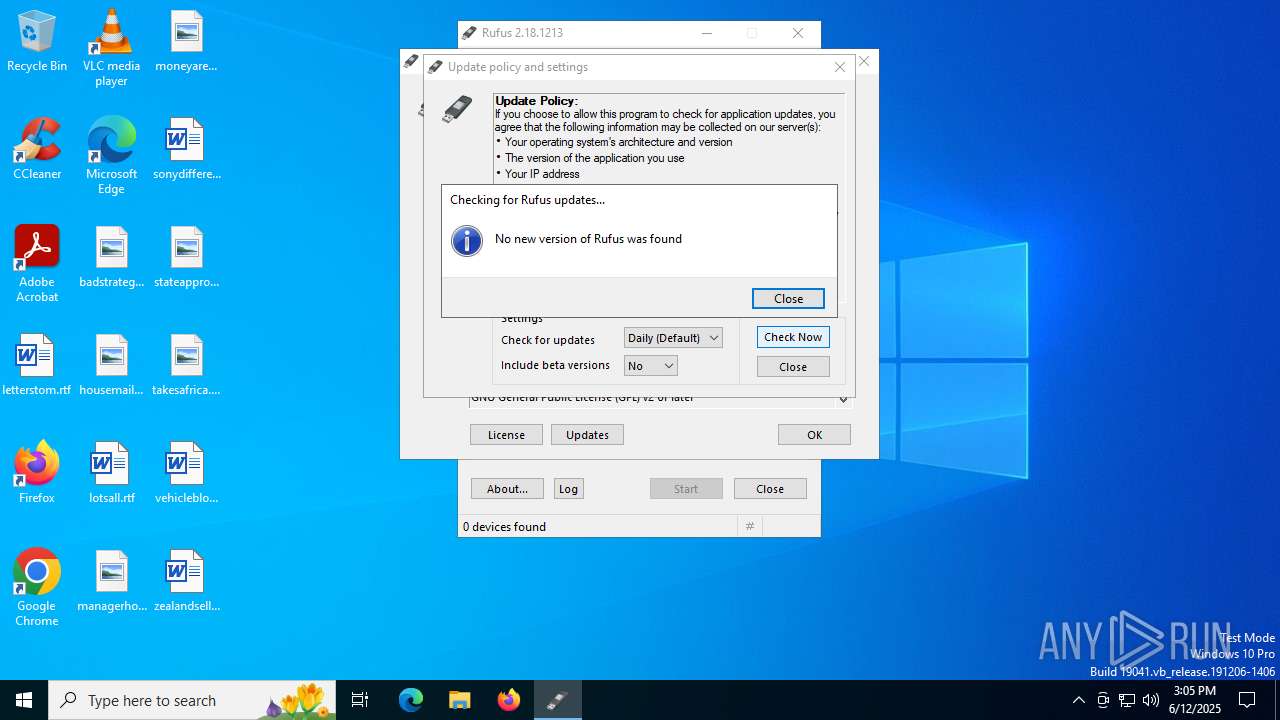Open the volume control in tray
This screenshot has width=1280, height=720.
[x=1151, y=700]
